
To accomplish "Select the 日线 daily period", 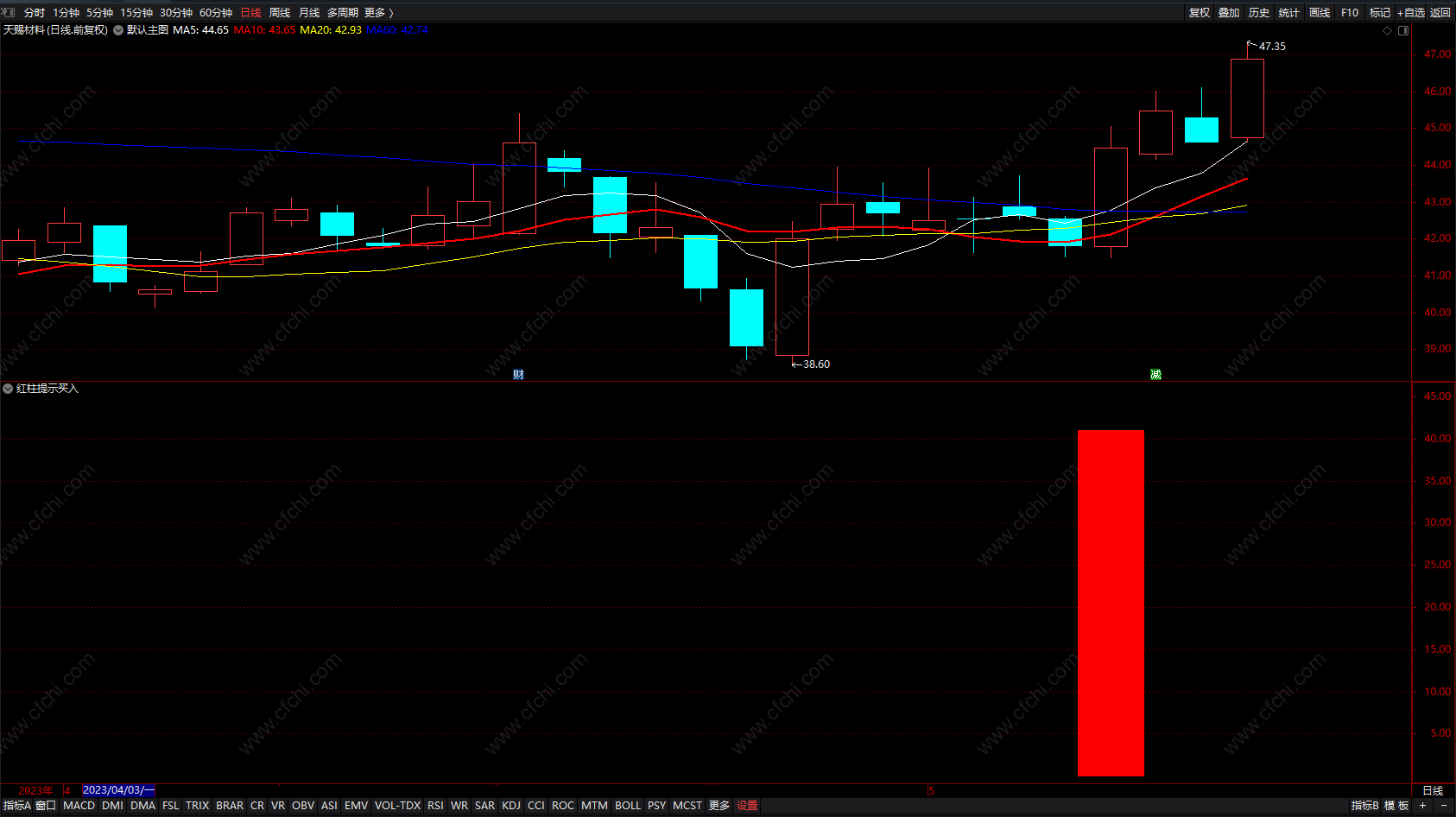I will (x=250, y=13).
